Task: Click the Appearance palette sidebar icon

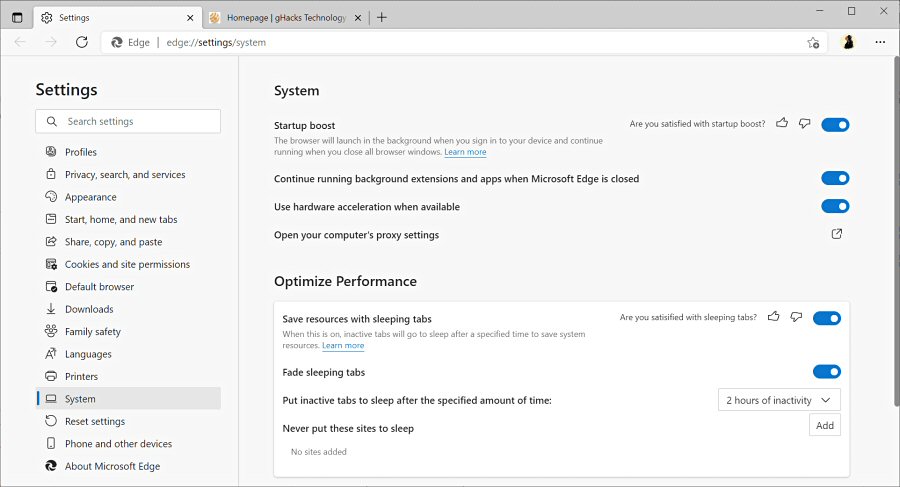Action: [x=51, y=196]
